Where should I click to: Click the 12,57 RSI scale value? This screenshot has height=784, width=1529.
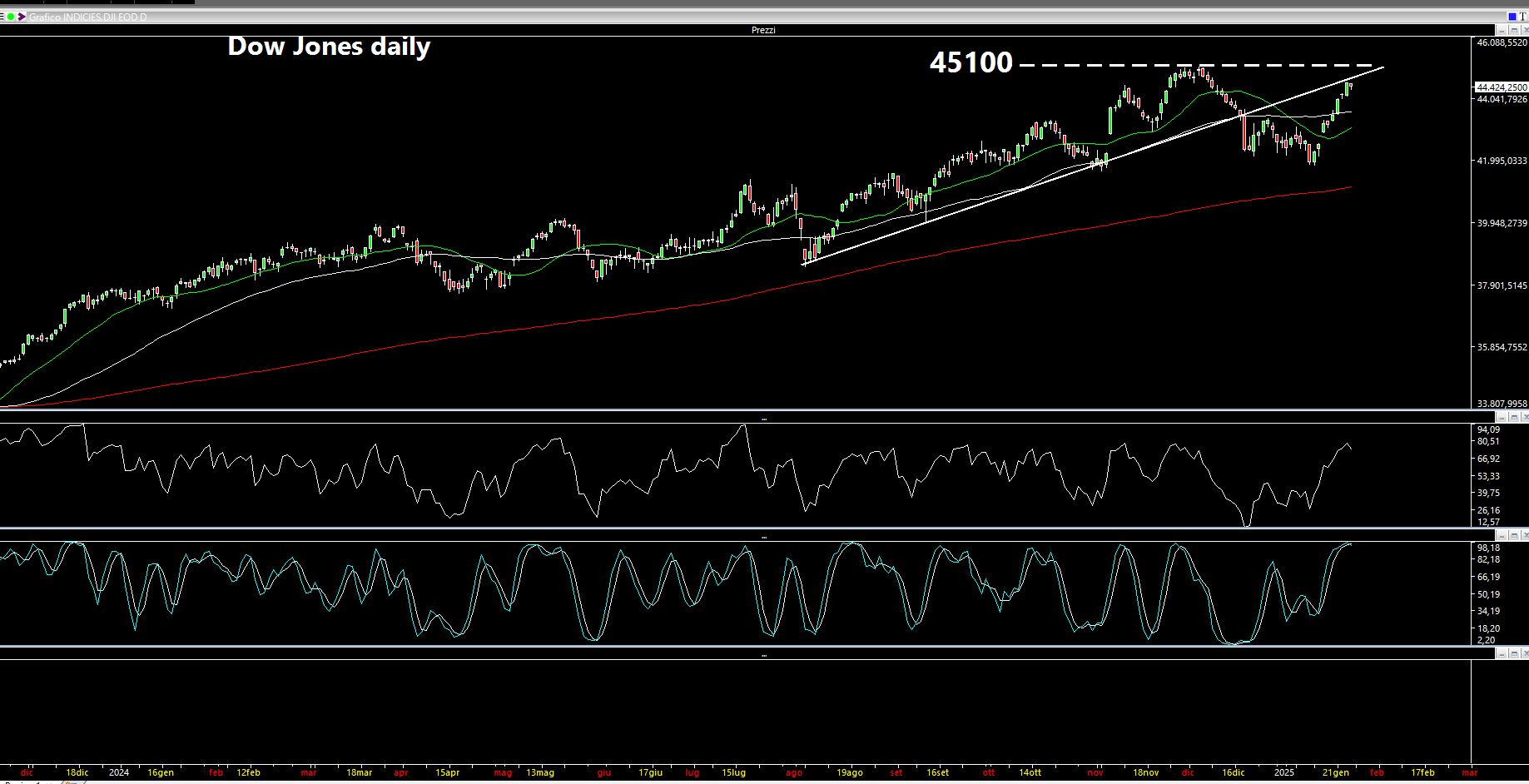(x=1488, y=522)
